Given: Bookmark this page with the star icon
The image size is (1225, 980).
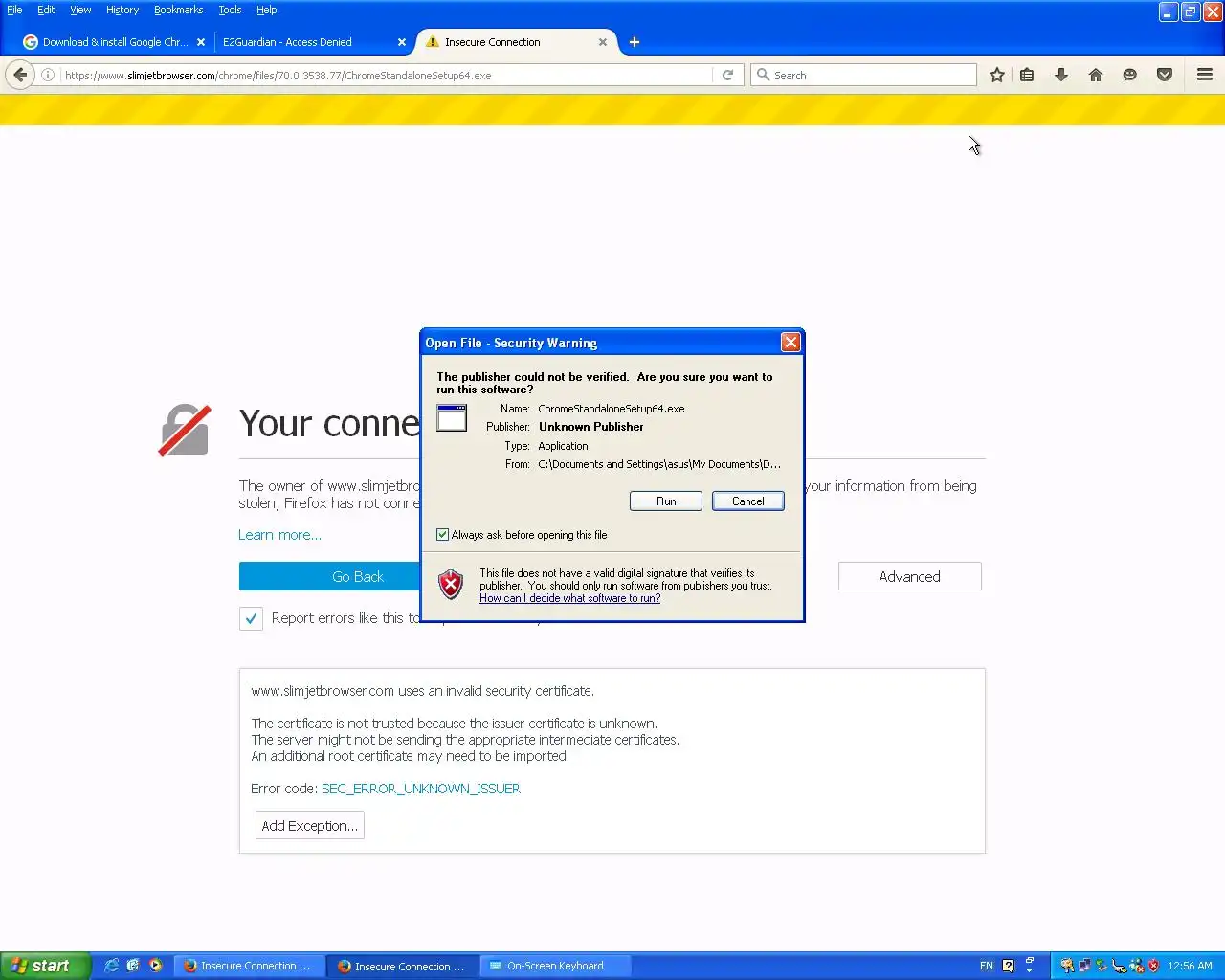Looking at the screenshot, I should [x=997, y=75].
